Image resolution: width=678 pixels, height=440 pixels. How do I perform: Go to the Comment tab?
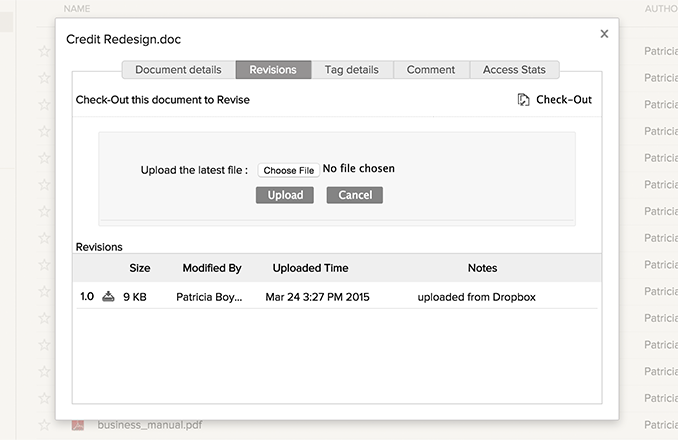point(431,70)
